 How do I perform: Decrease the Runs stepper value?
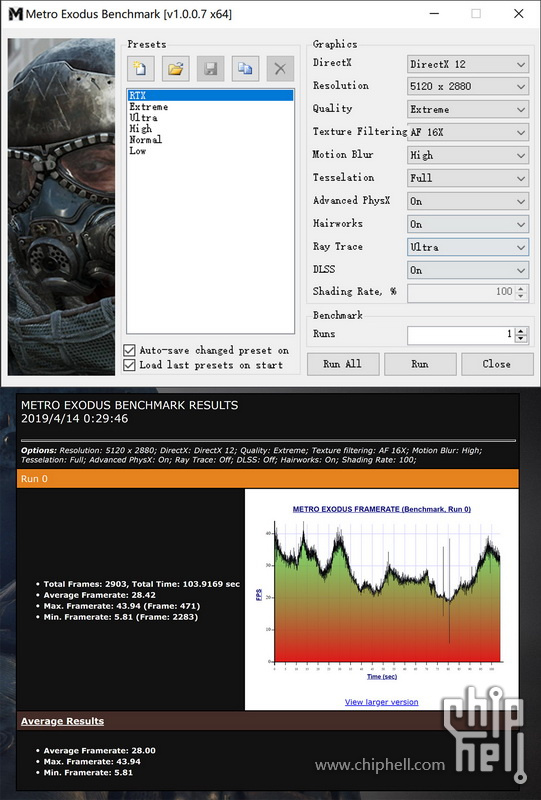[521, 339]
